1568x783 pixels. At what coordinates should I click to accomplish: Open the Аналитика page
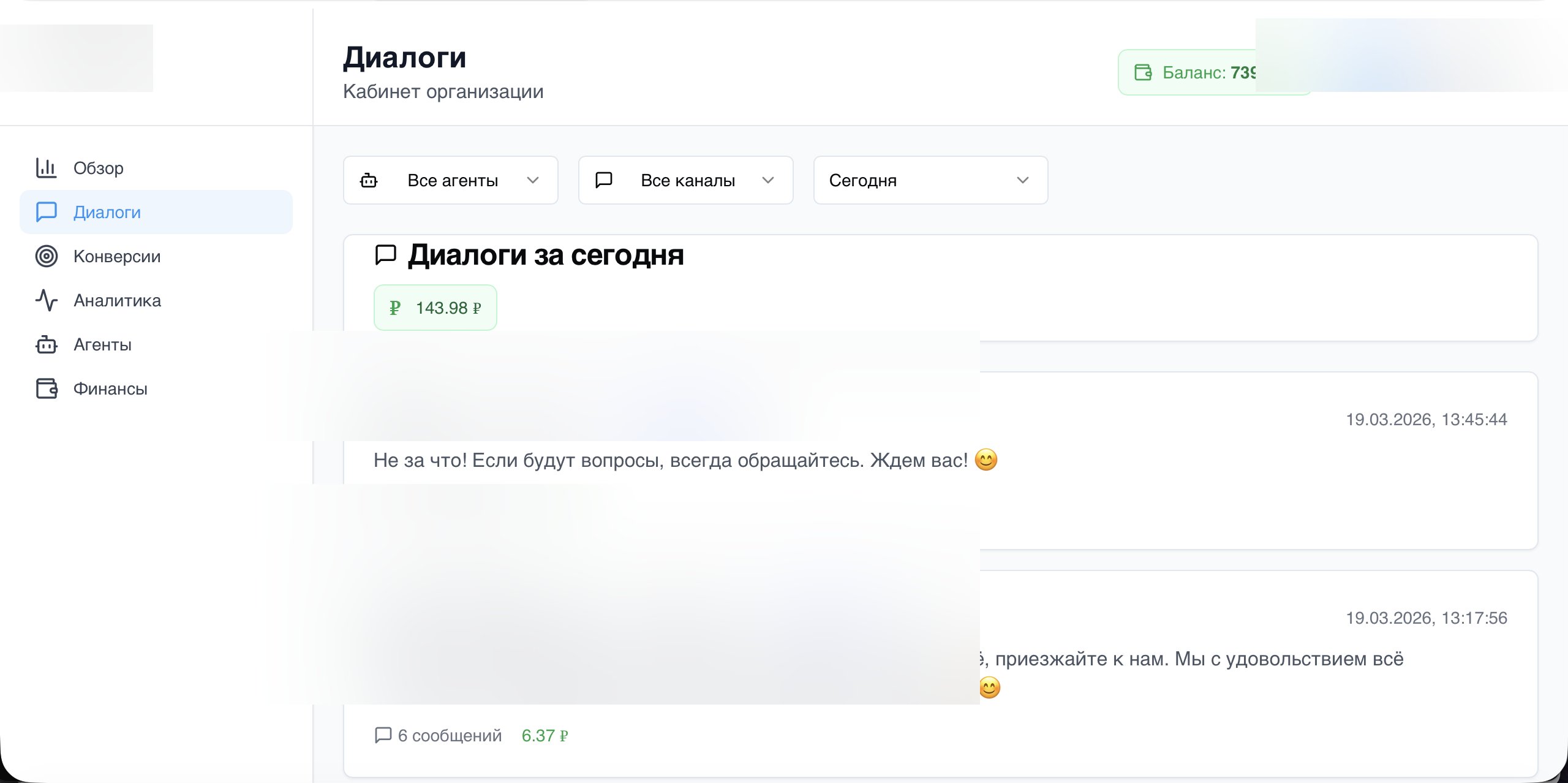[116, 300]
